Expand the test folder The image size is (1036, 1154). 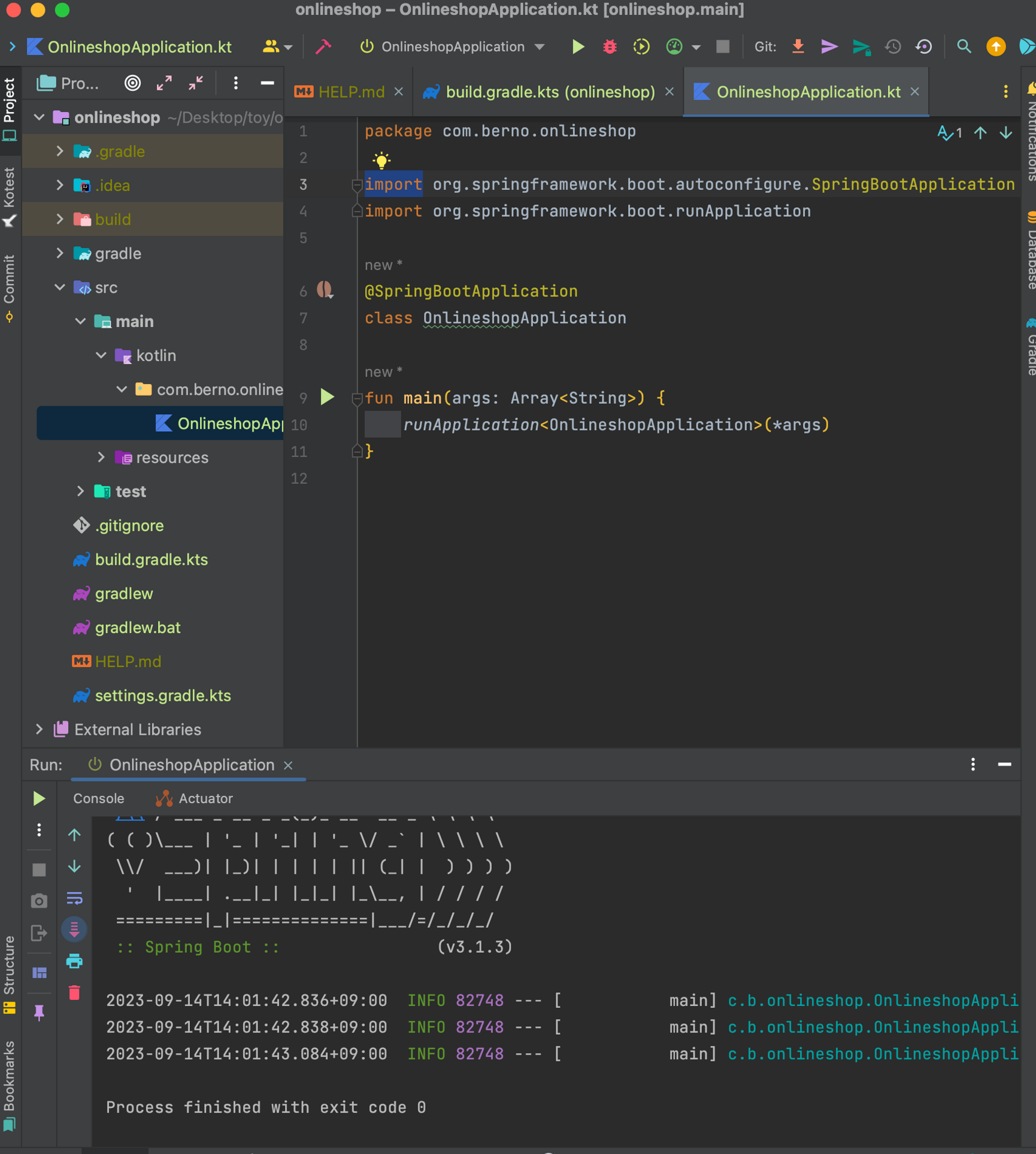(80, 492)
